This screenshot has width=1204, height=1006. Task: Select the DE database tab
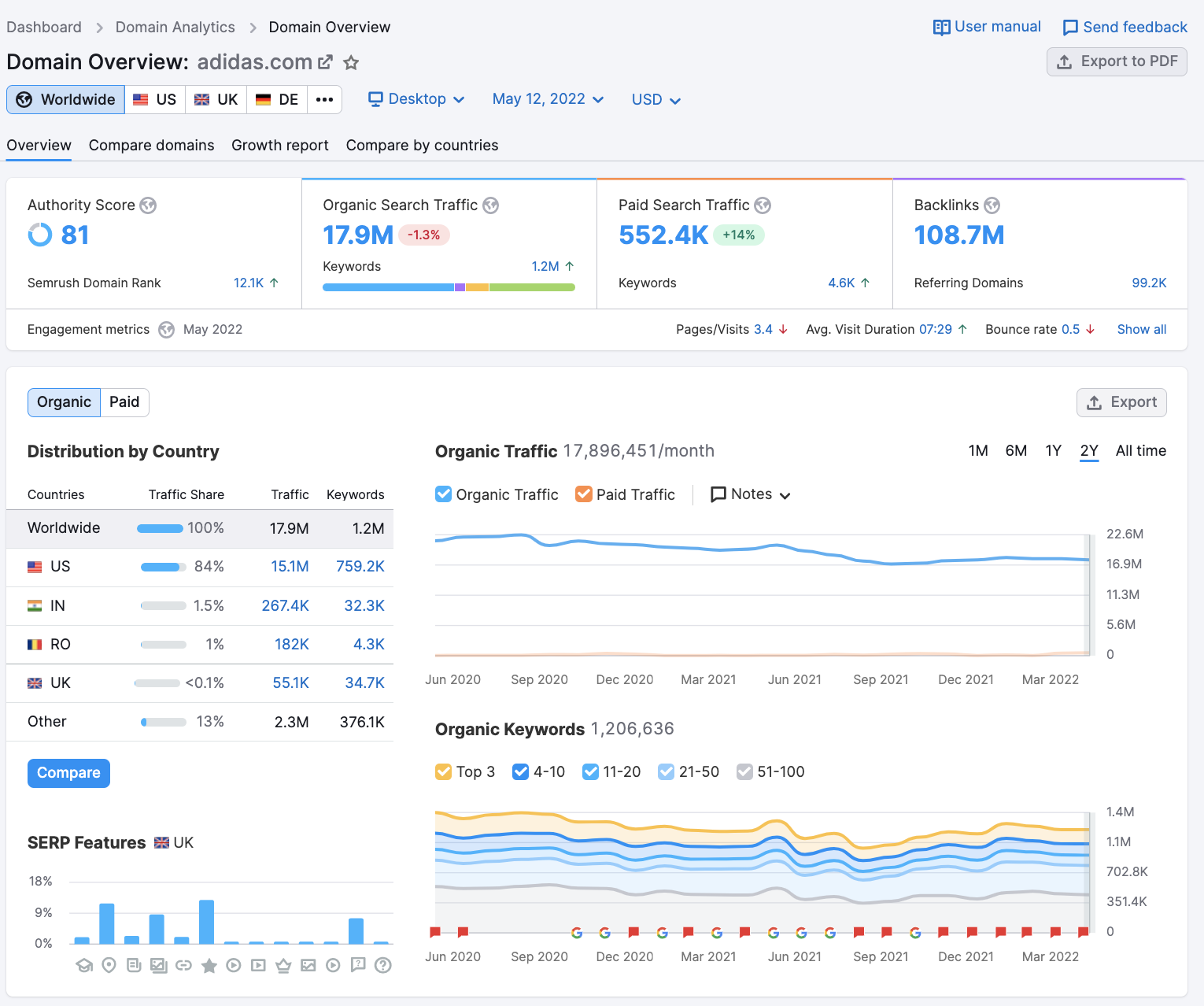277,100
